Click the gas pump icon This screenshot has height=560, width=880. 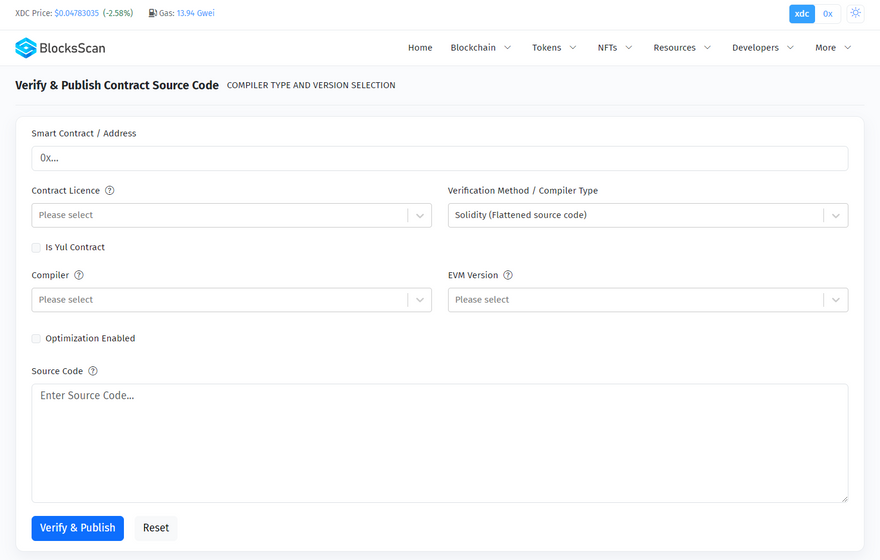tap(152, 13)
